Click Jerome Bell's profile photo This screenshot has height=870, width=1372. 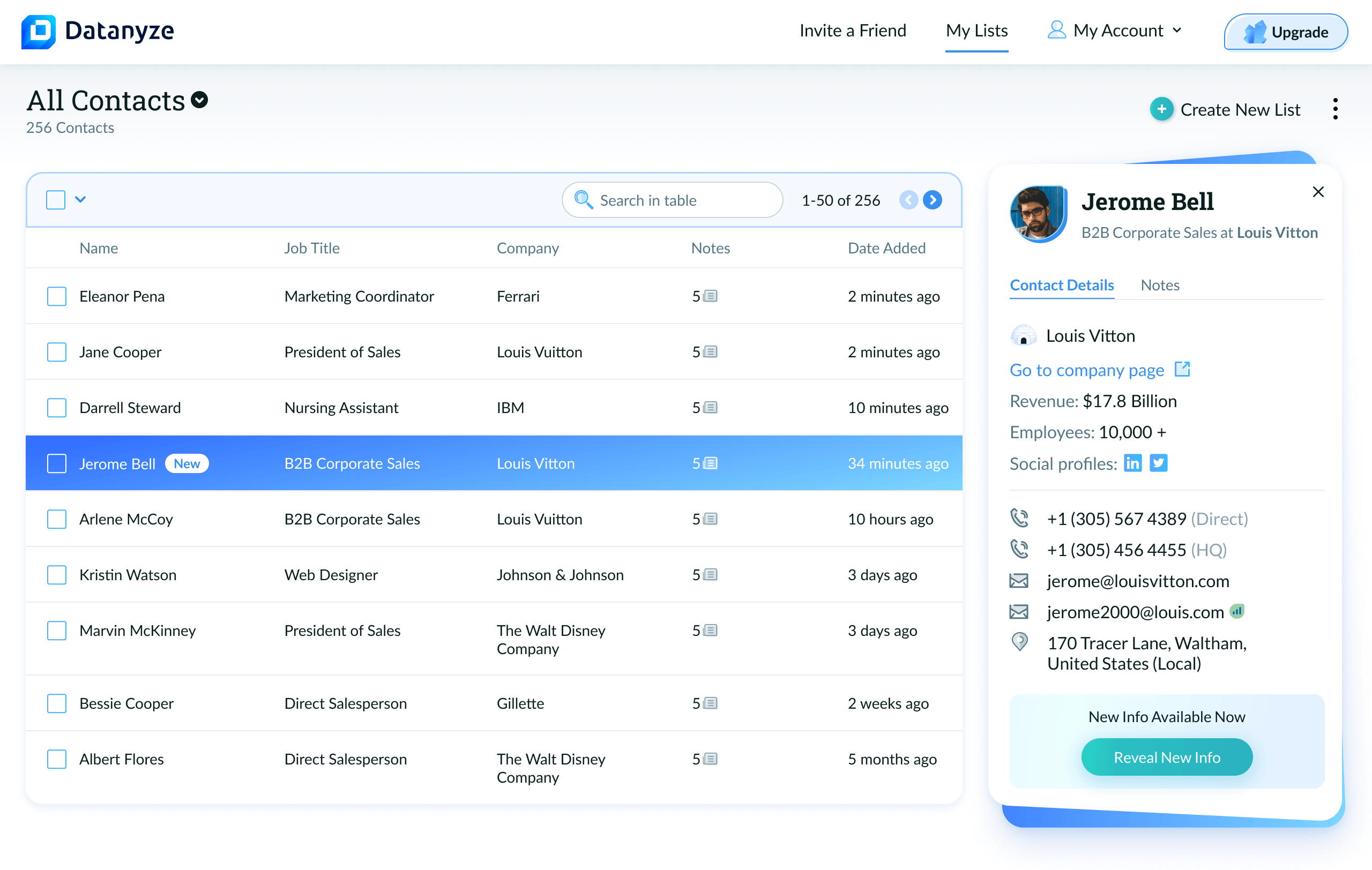tap(1038, 214)
